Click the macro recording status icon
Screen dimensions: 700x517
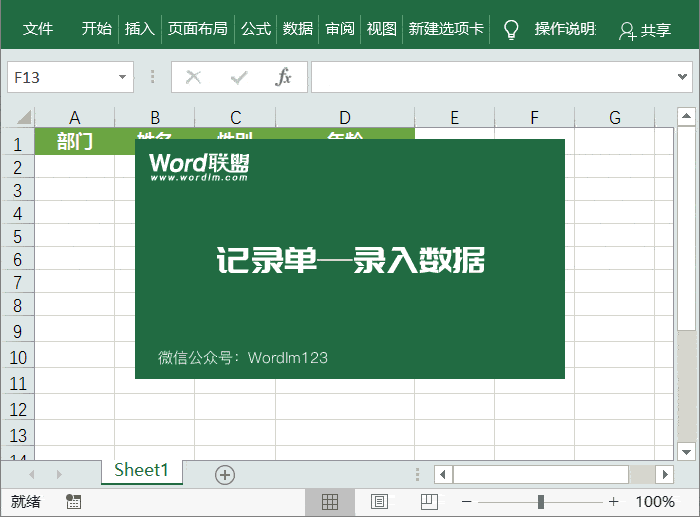(73, 501)
